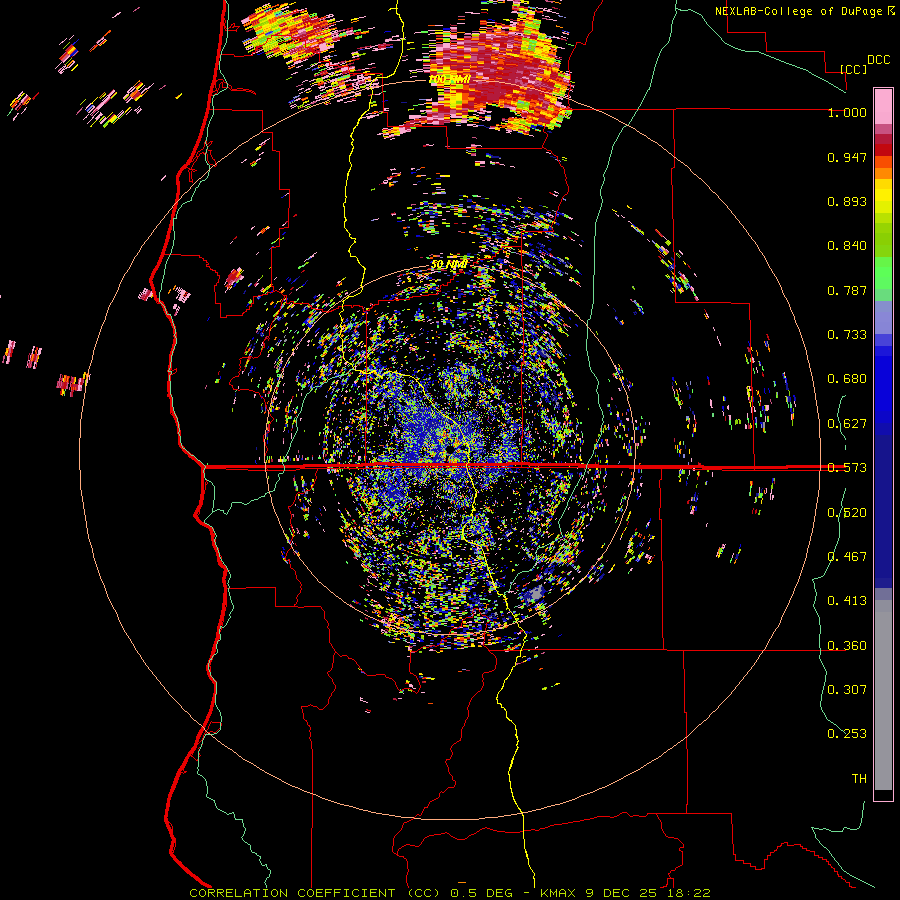Viewport: 900px width, 900px height.
Task: Click the TH threshold label
Action: (x=859, y=779)
